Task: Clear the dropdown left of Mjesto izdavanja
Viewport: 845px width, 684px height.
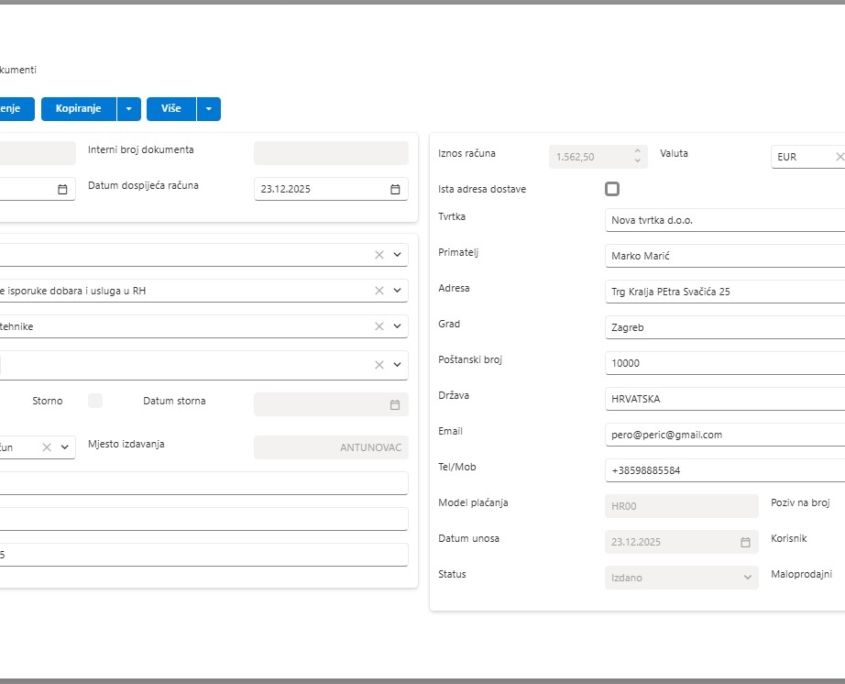Action: (46, 448)
